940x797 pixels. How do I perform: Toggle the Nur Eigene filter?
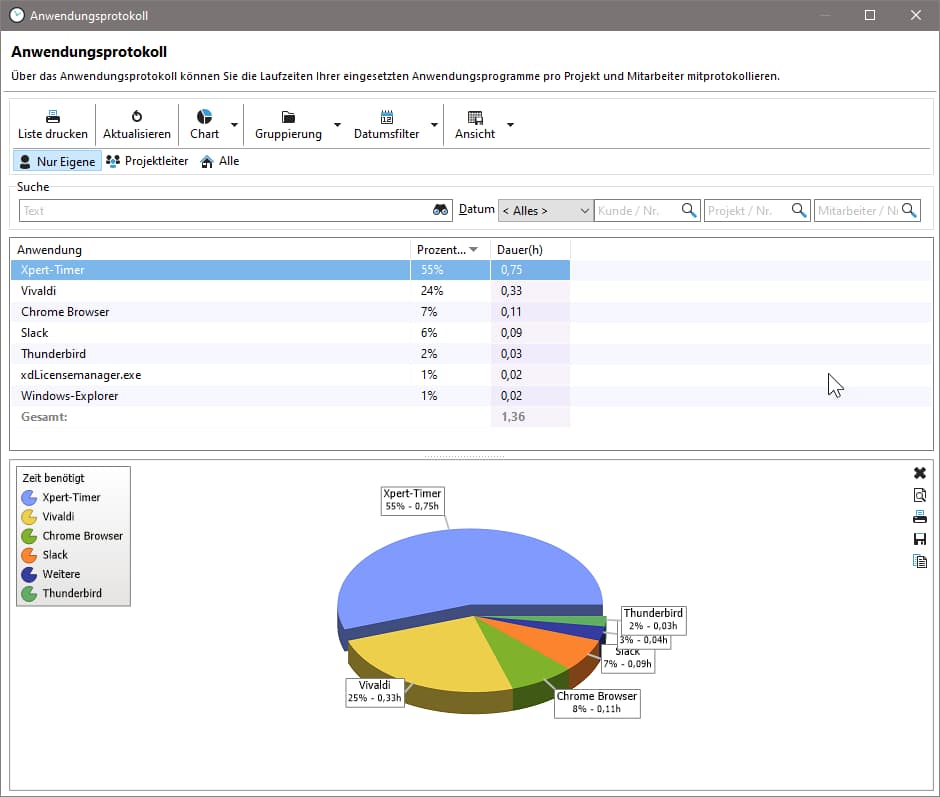(58, 161)
